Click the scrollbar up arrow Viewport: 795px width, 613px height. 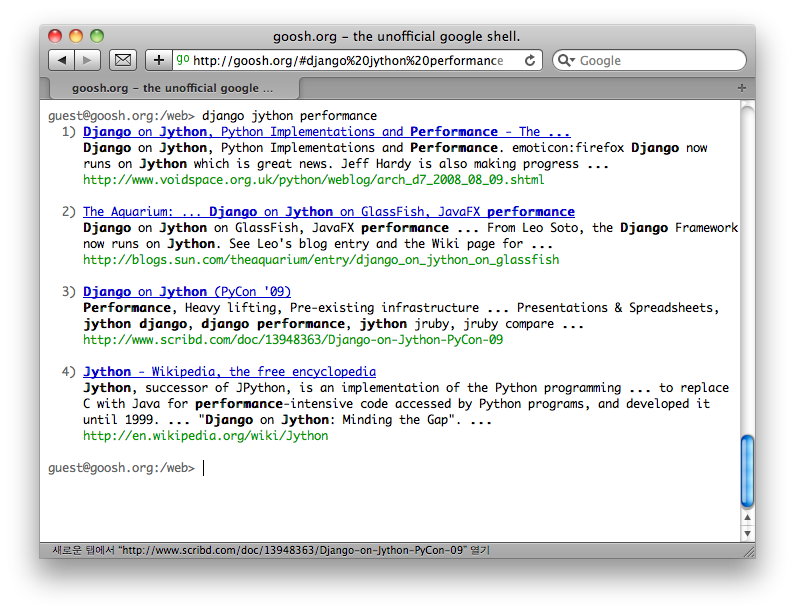747,518
